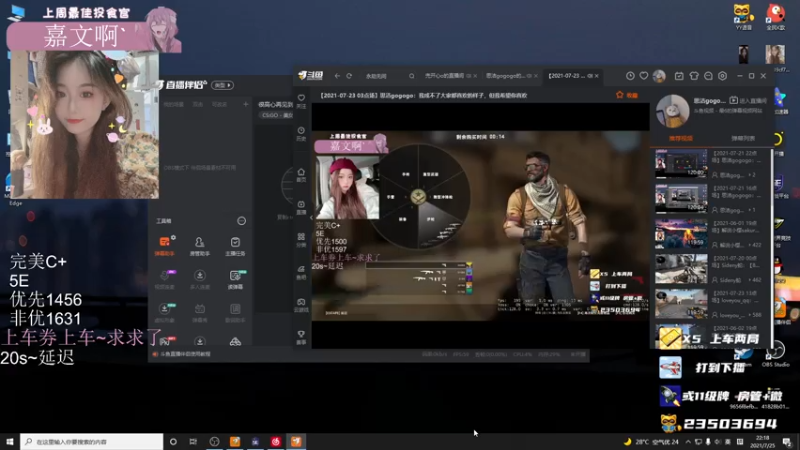Refresh the Douyu client page

tap(349, 76)
